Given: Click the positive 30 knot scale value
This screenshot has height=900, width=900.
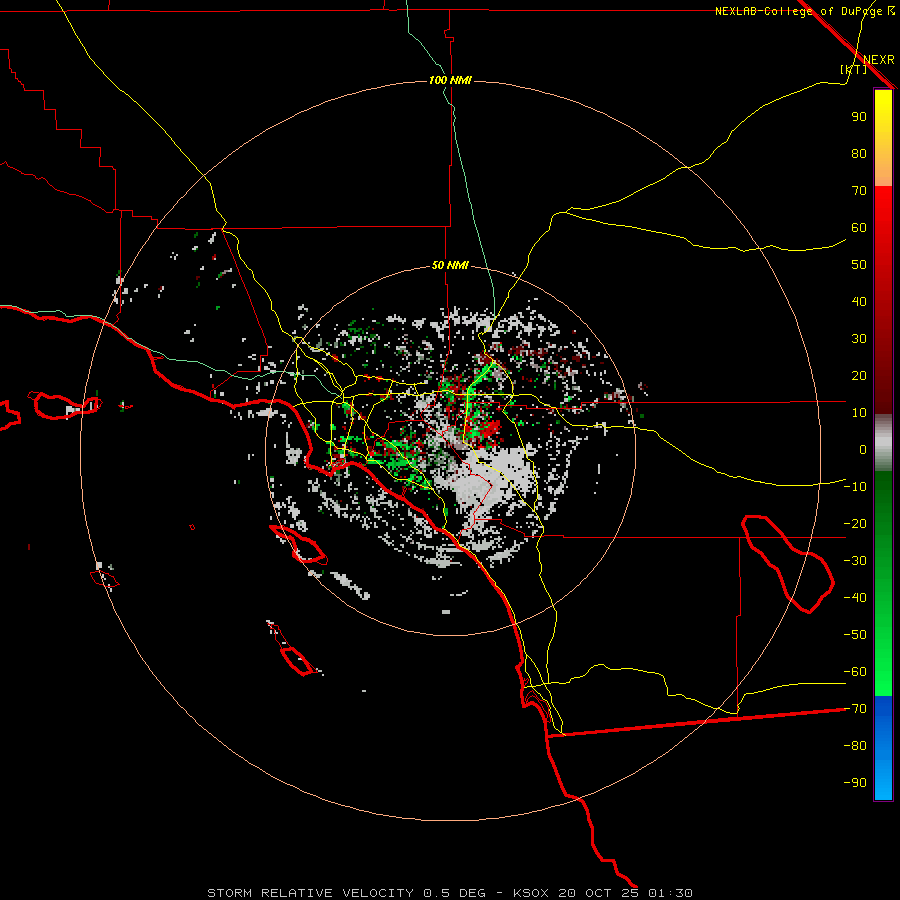Looking at the screenshot, I should [859, 339].
